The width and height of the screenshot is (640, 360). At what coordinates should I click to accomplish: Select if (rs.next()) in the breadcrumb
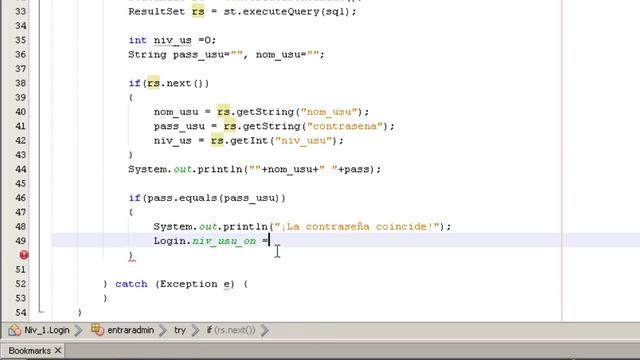tap(231, 330)
